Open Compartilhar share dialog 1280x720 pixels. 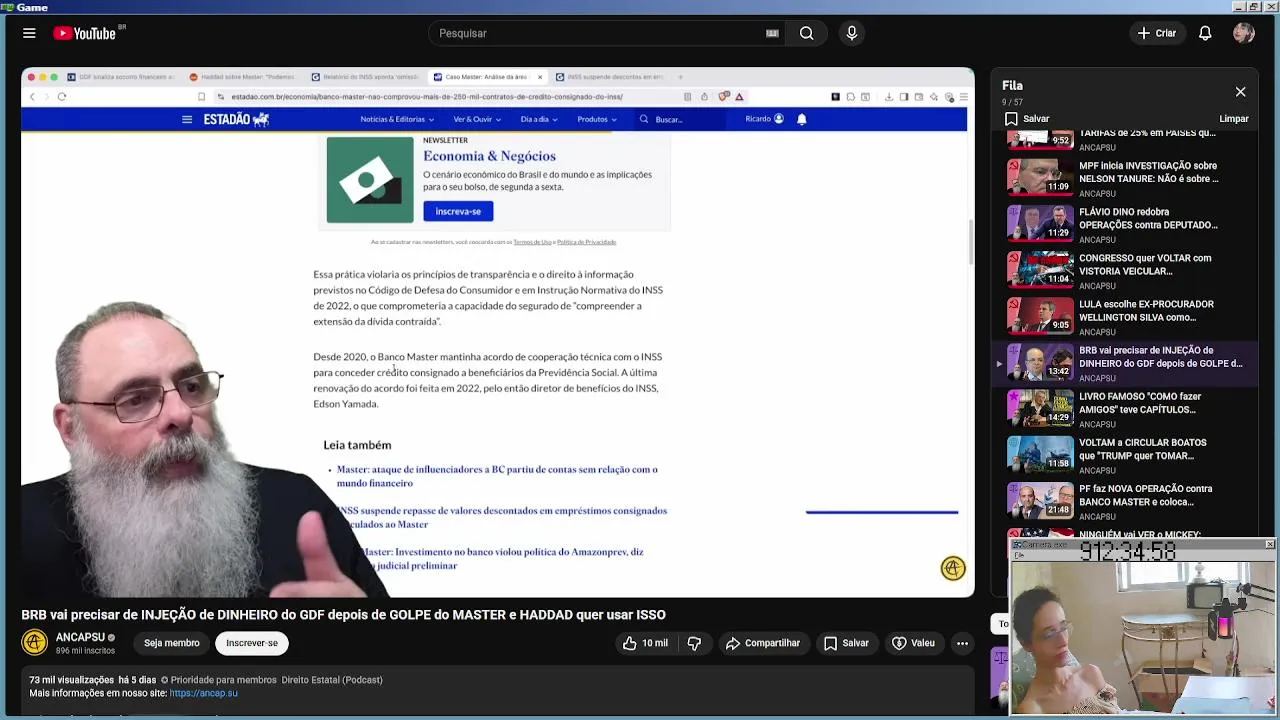click(x=763, y=643)
